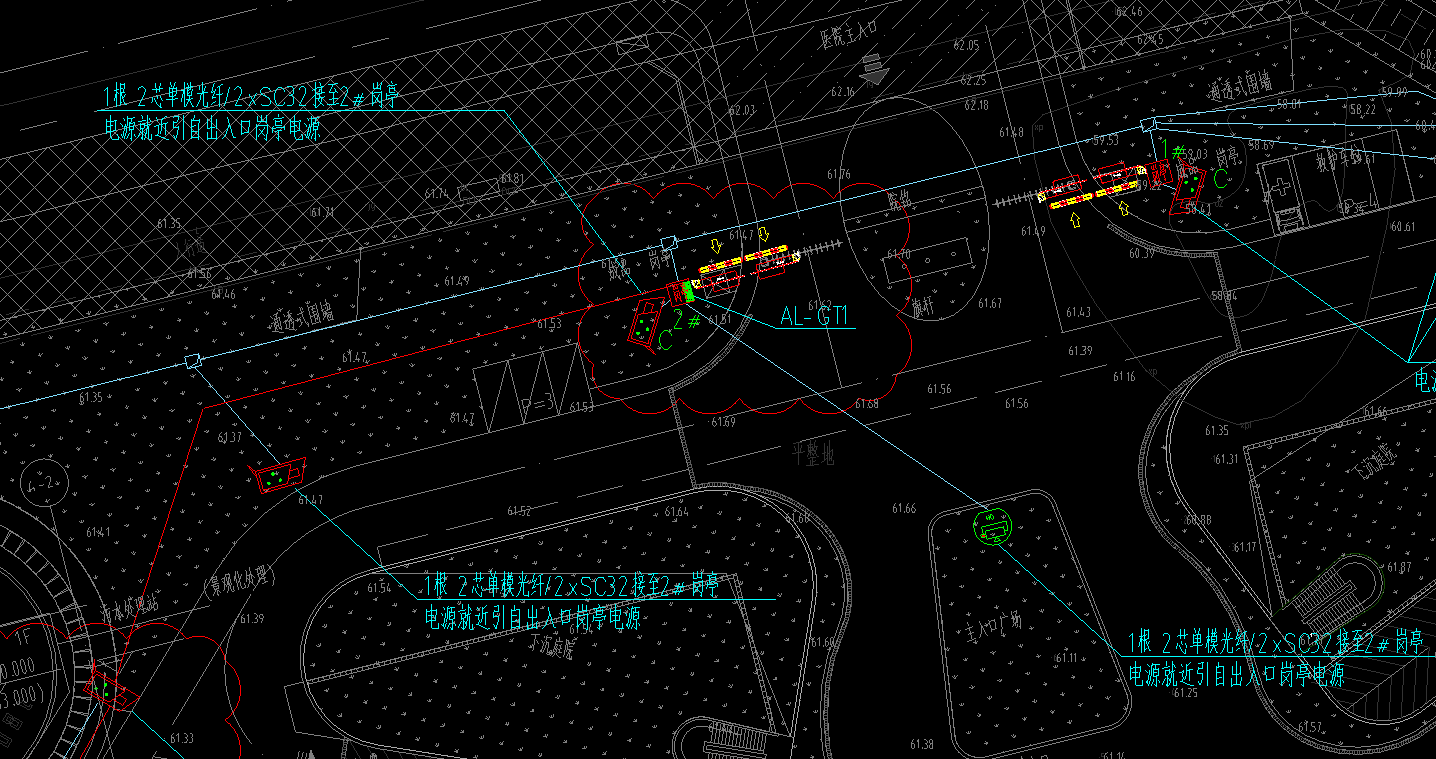Select the ambulance cross symbol at 救护车站
Viewport: 1436px width, 759px height.
pos(1282,189)
